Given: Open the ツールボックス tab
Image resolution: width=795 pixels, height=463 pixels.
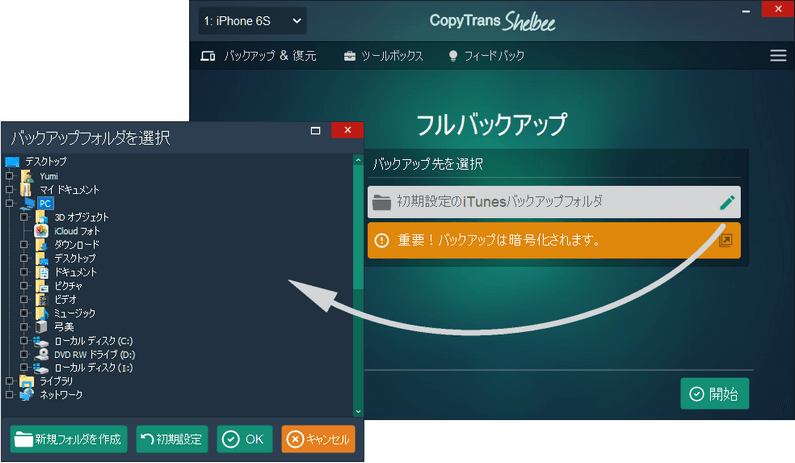Looking at the screenshot, I should pos(383,56).
